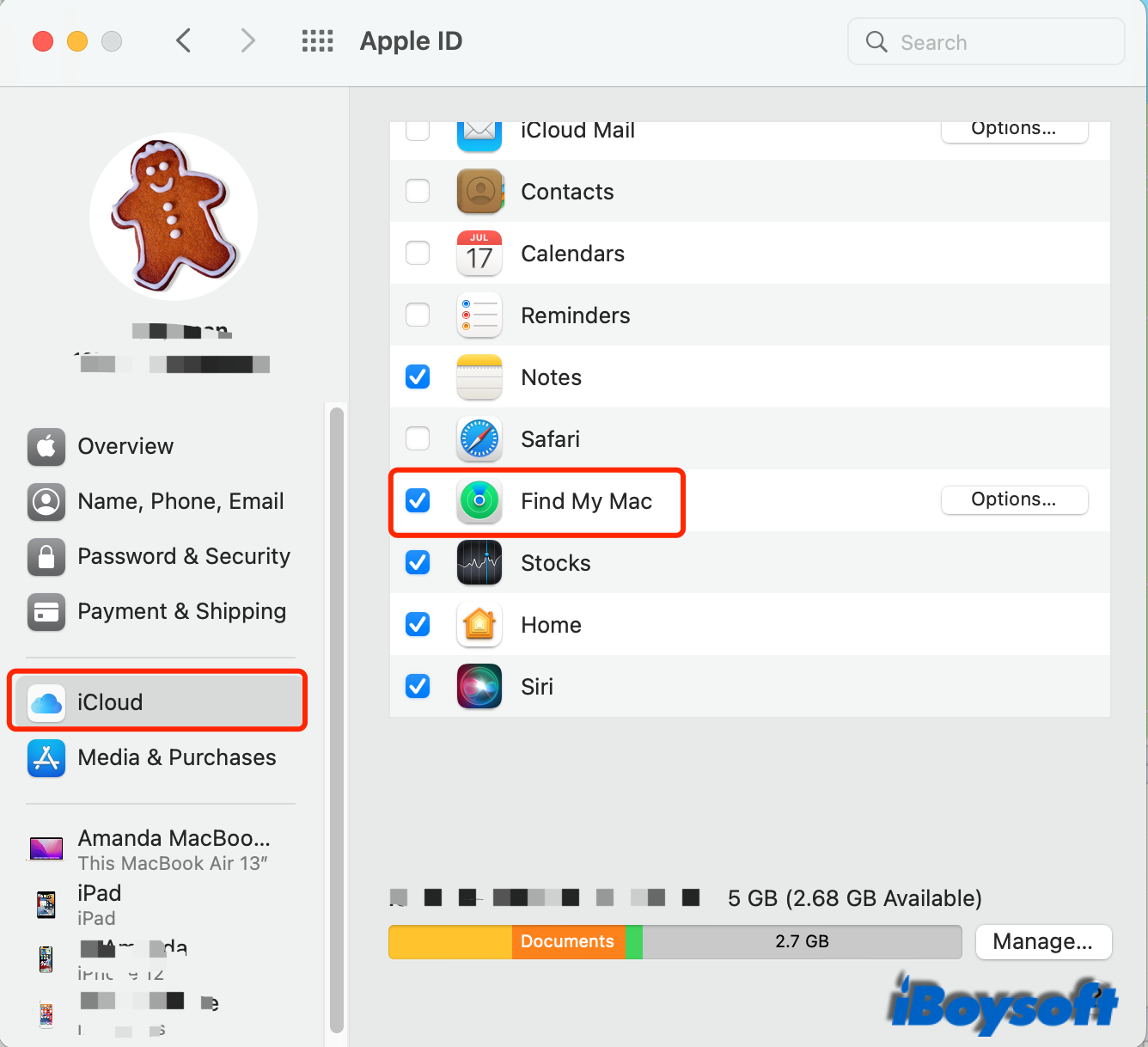This screenshot has height=1047, width=1148.
Task: Enable Safari iCloud syncing checkbox
Action: 418,438
